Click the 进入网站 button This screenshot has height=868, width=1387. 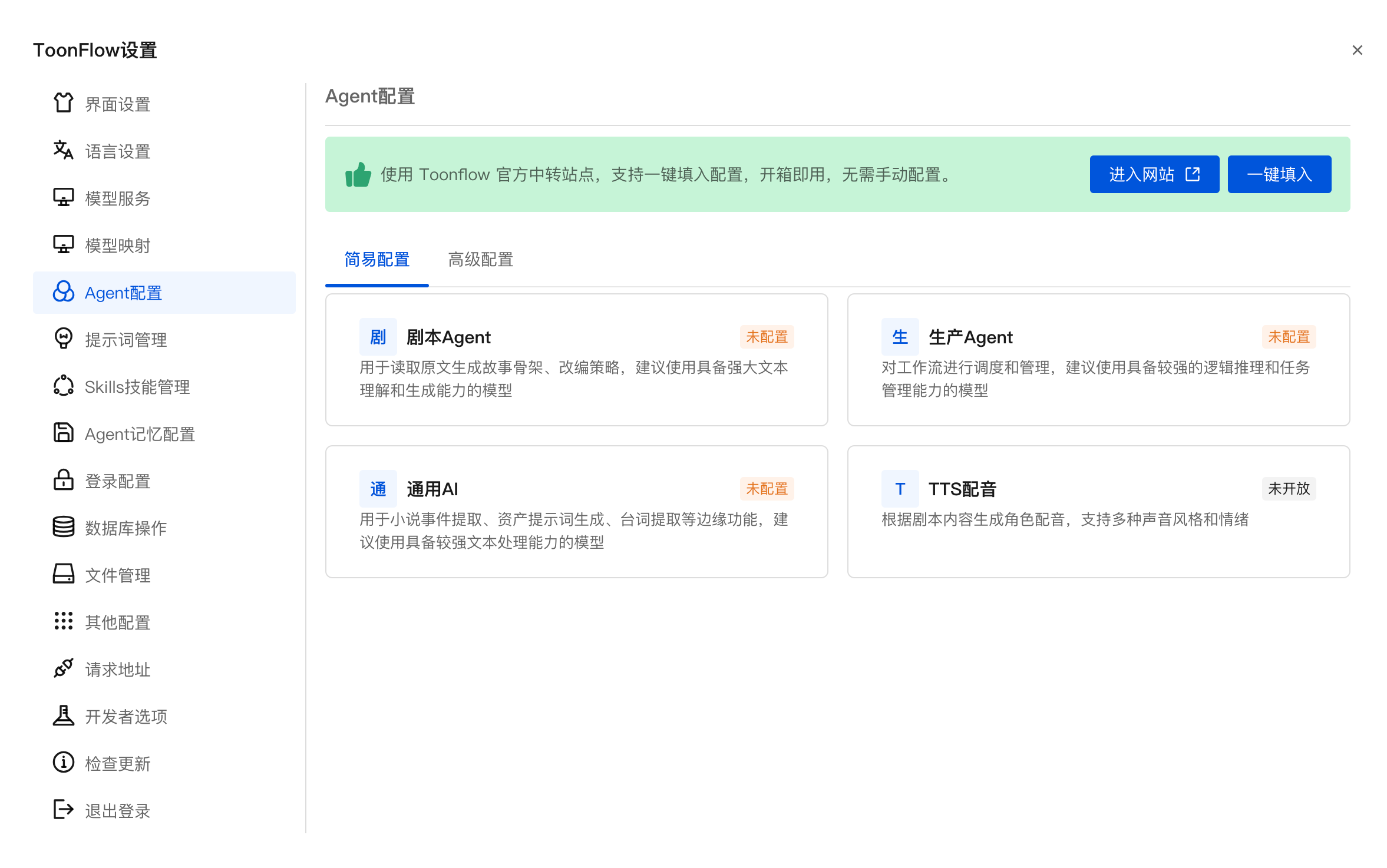pyautogui.click(x=1154, y=174)
